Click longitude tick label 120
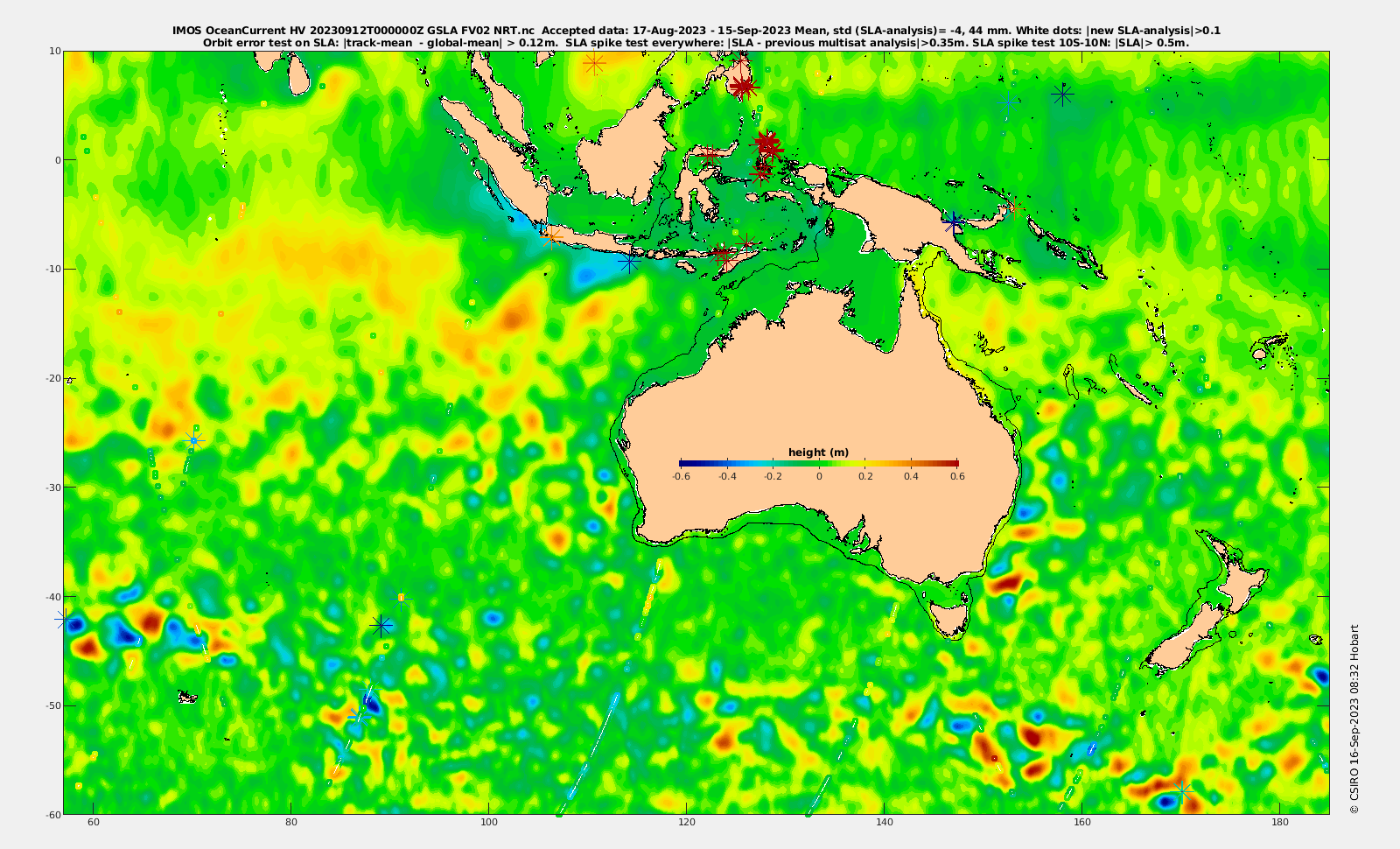 click(687, 822)
